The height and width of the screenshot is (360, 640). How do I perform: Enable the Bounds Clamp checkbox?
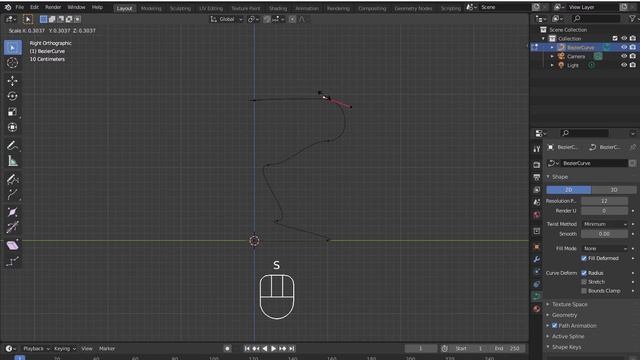point(584,291)
